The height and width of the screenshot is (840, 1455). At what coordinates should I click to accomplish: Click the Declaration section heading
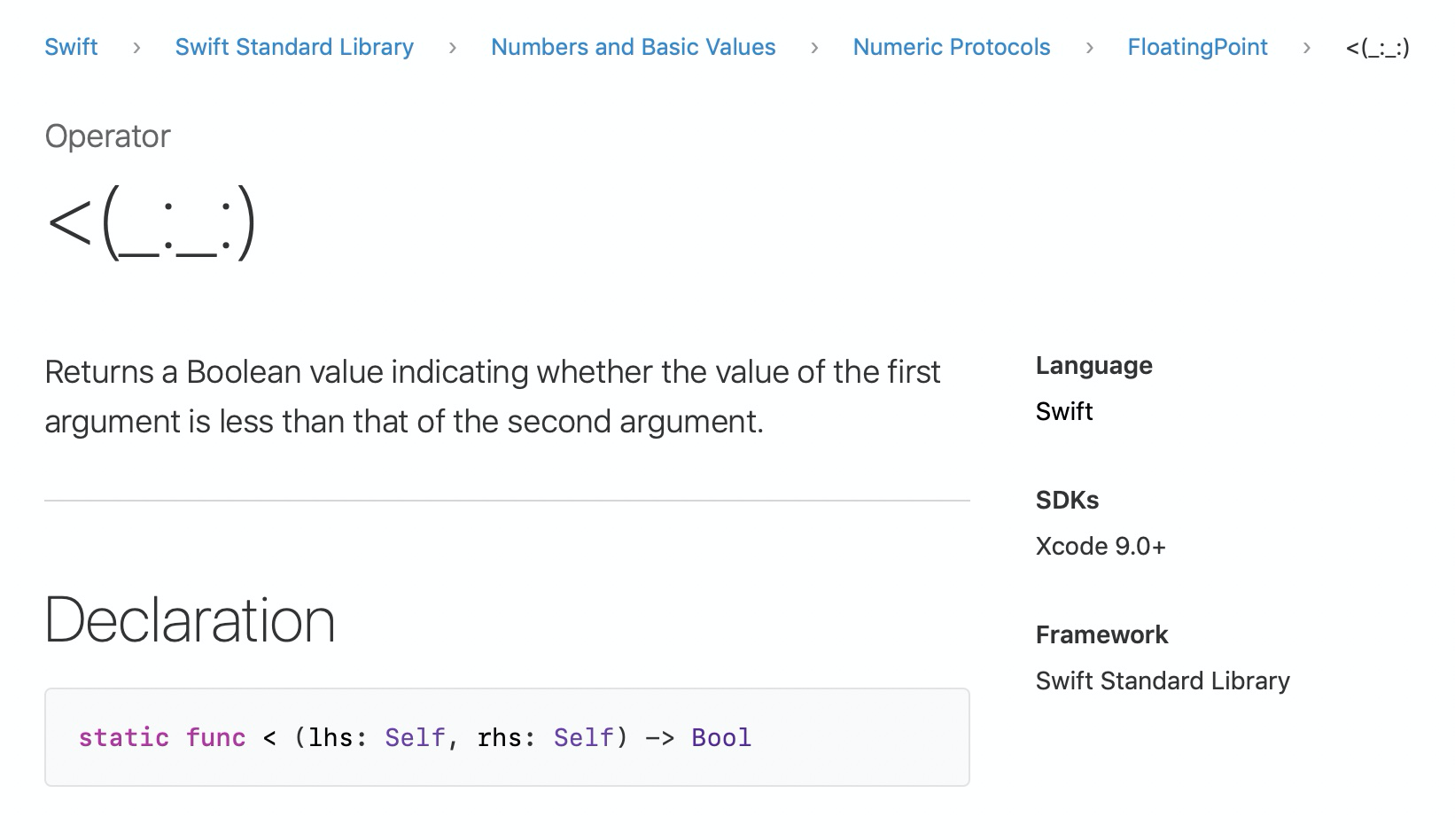click(x=190, y=619)
